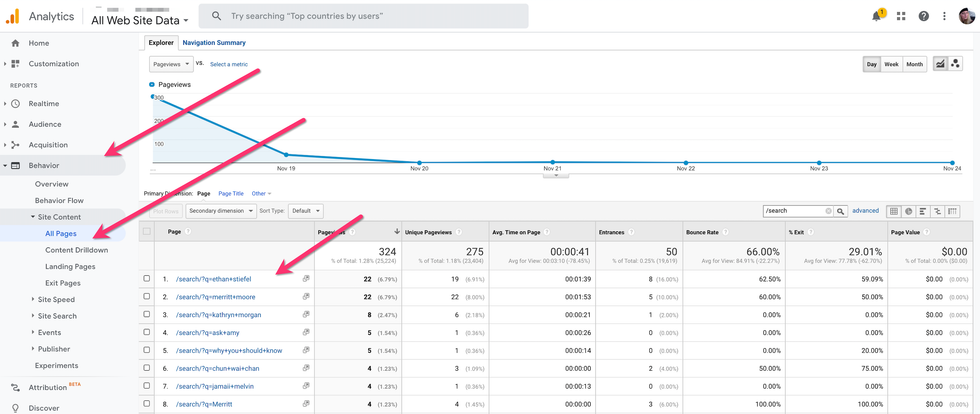Open the Sort Type Default dropdown
Image resolution: width=980 pixels, height=414 pixels.
(304, 211)
